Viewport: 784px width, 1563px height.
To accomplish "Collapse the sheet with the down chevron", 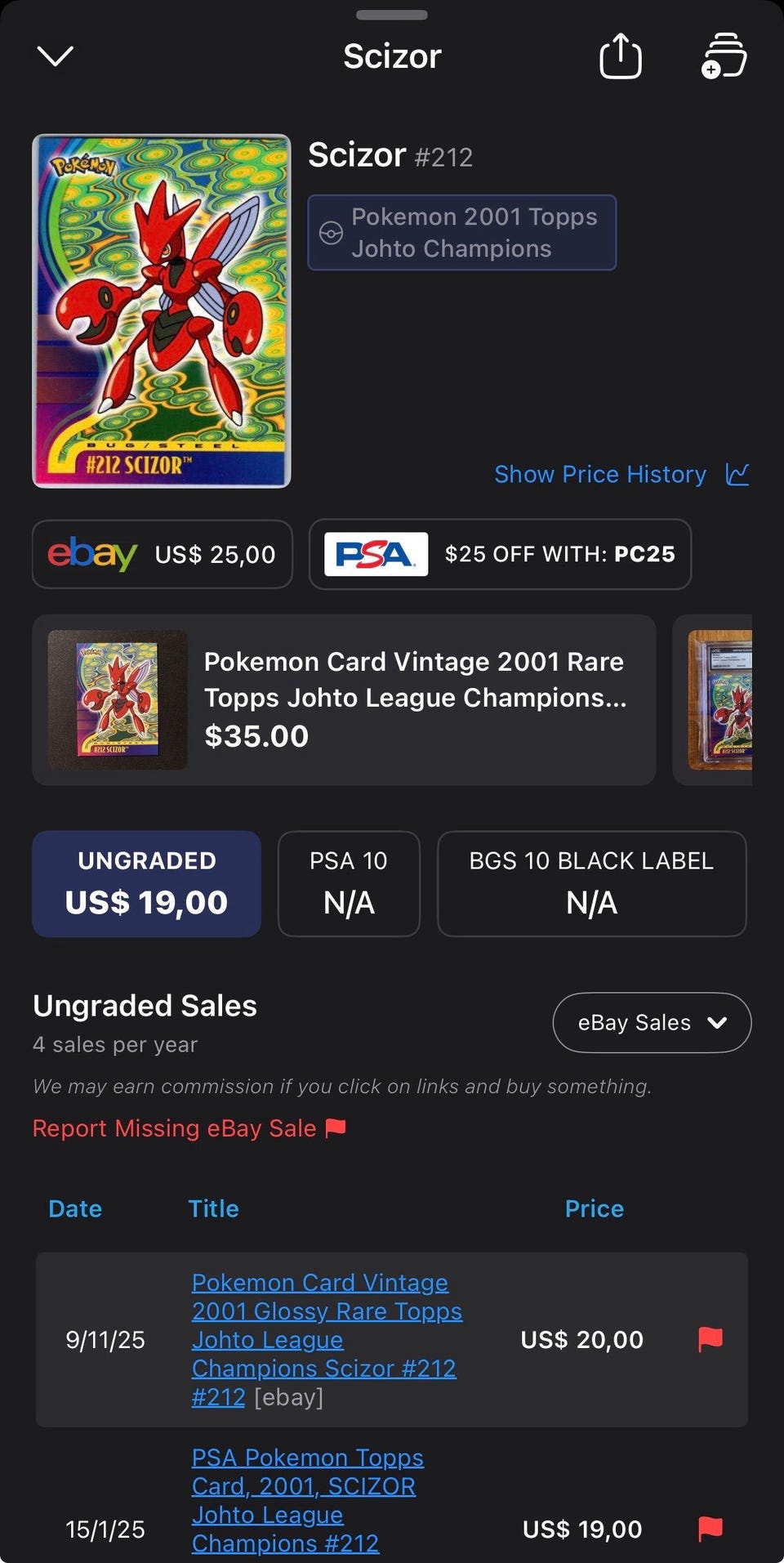I will point(56,56).
